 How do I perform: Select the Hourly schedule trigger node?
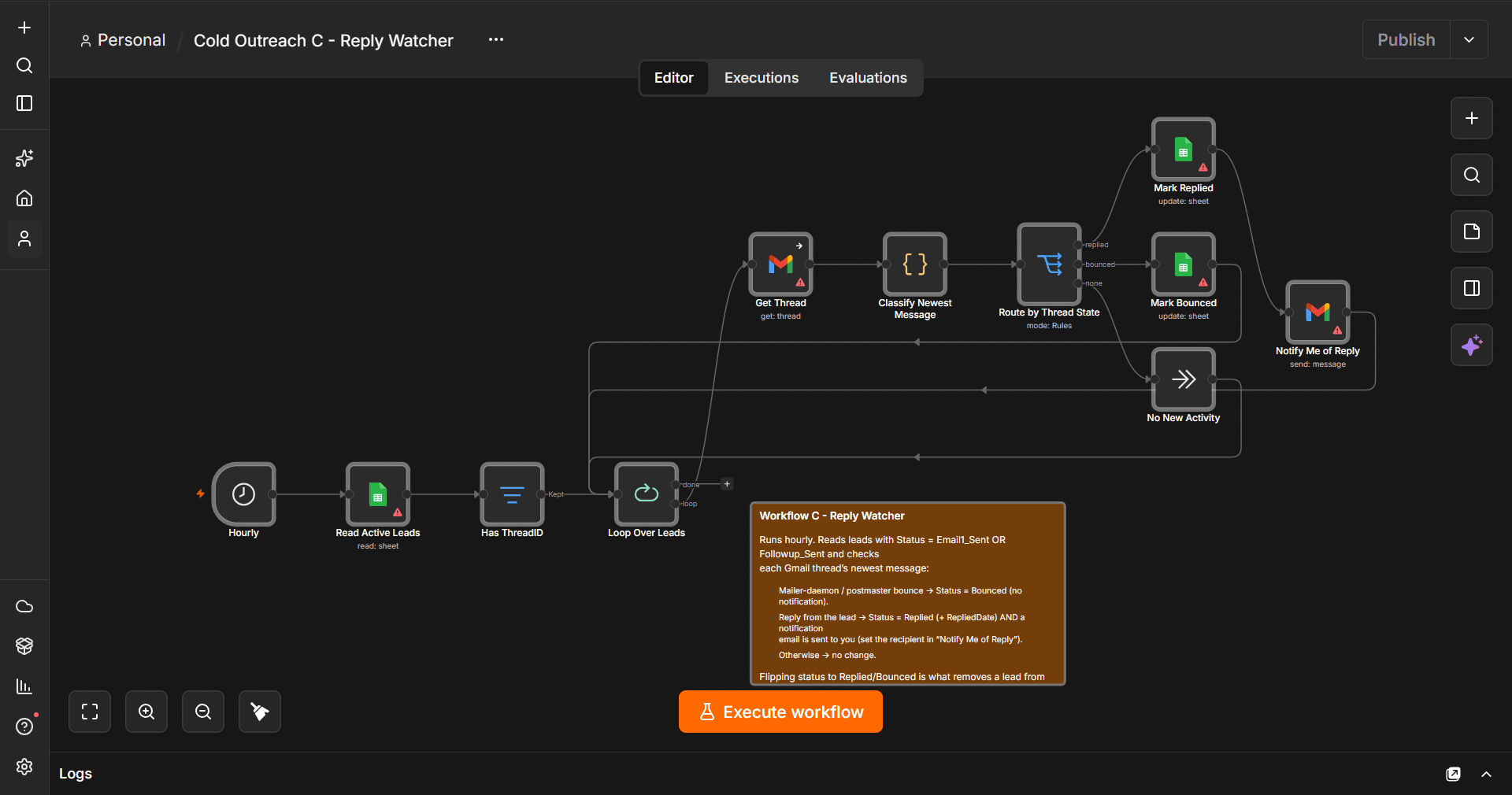243,494
